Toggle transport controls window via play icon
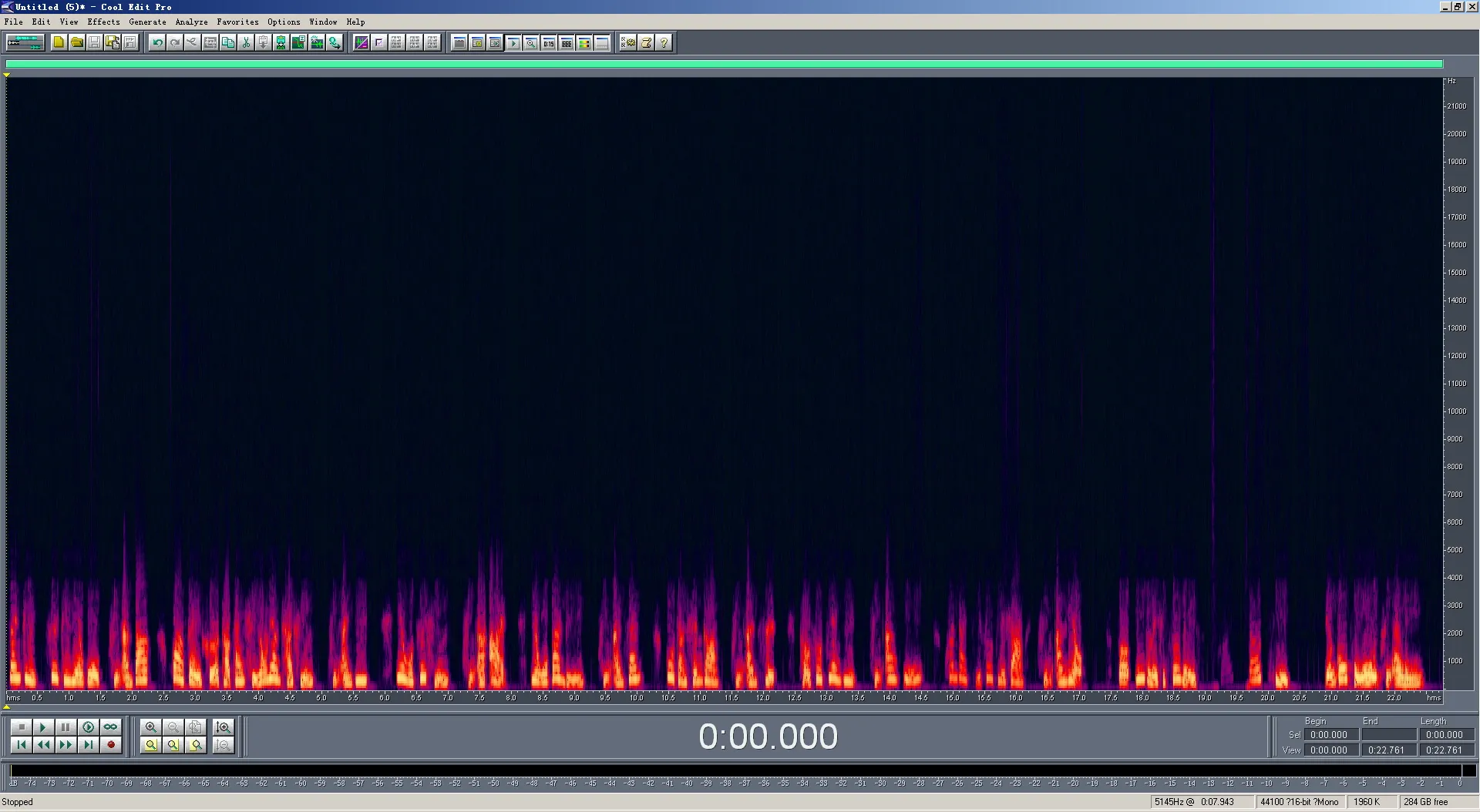This screenshot has height=812, width=1480. (513, 42)
